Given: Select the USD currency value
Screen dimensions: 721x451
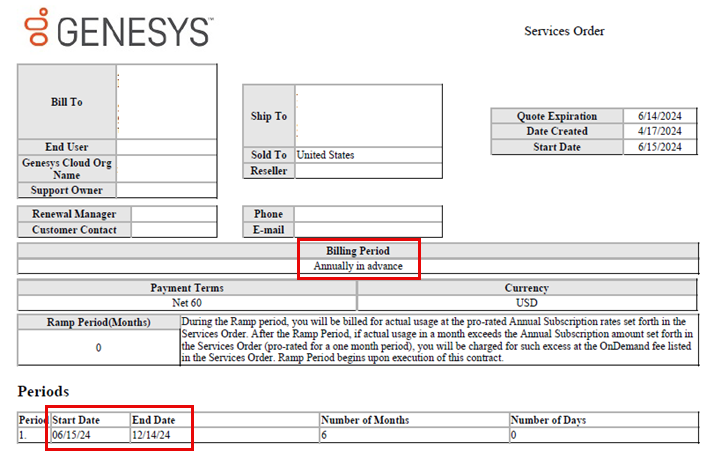Looking at the screenshot, I should click(526, 301).
